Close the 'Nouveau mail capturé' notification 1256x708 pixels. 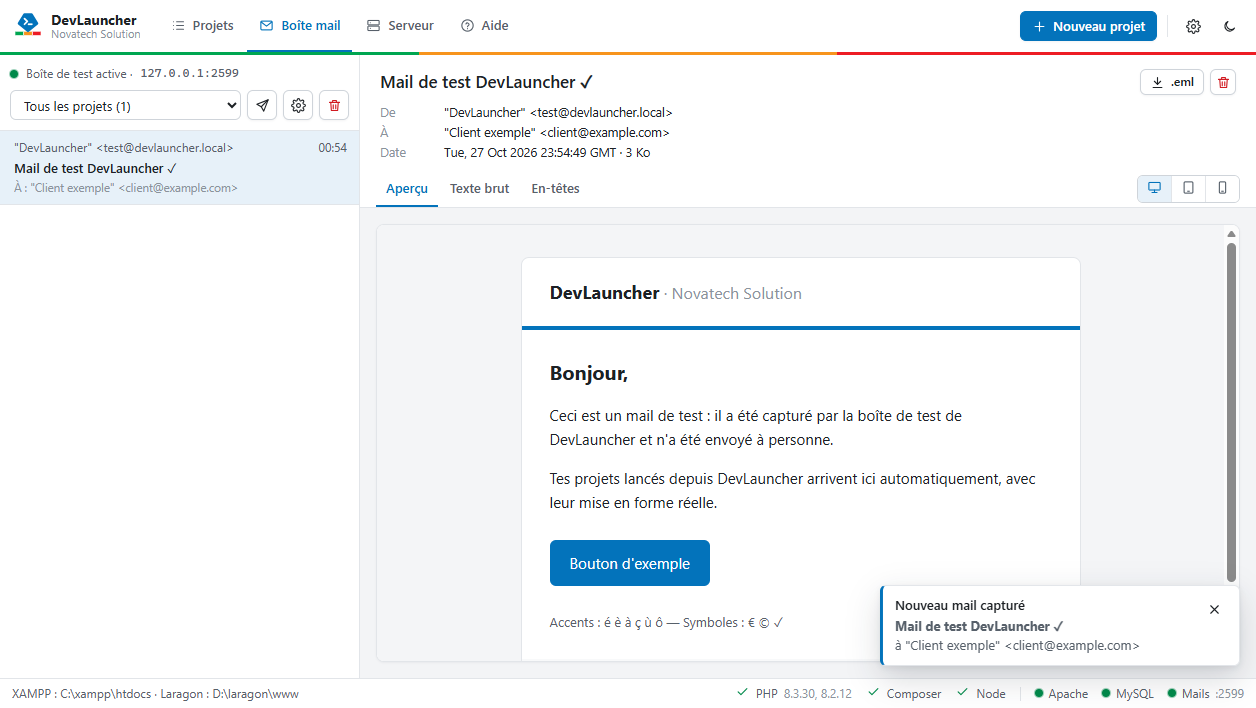pos(1214,609)
